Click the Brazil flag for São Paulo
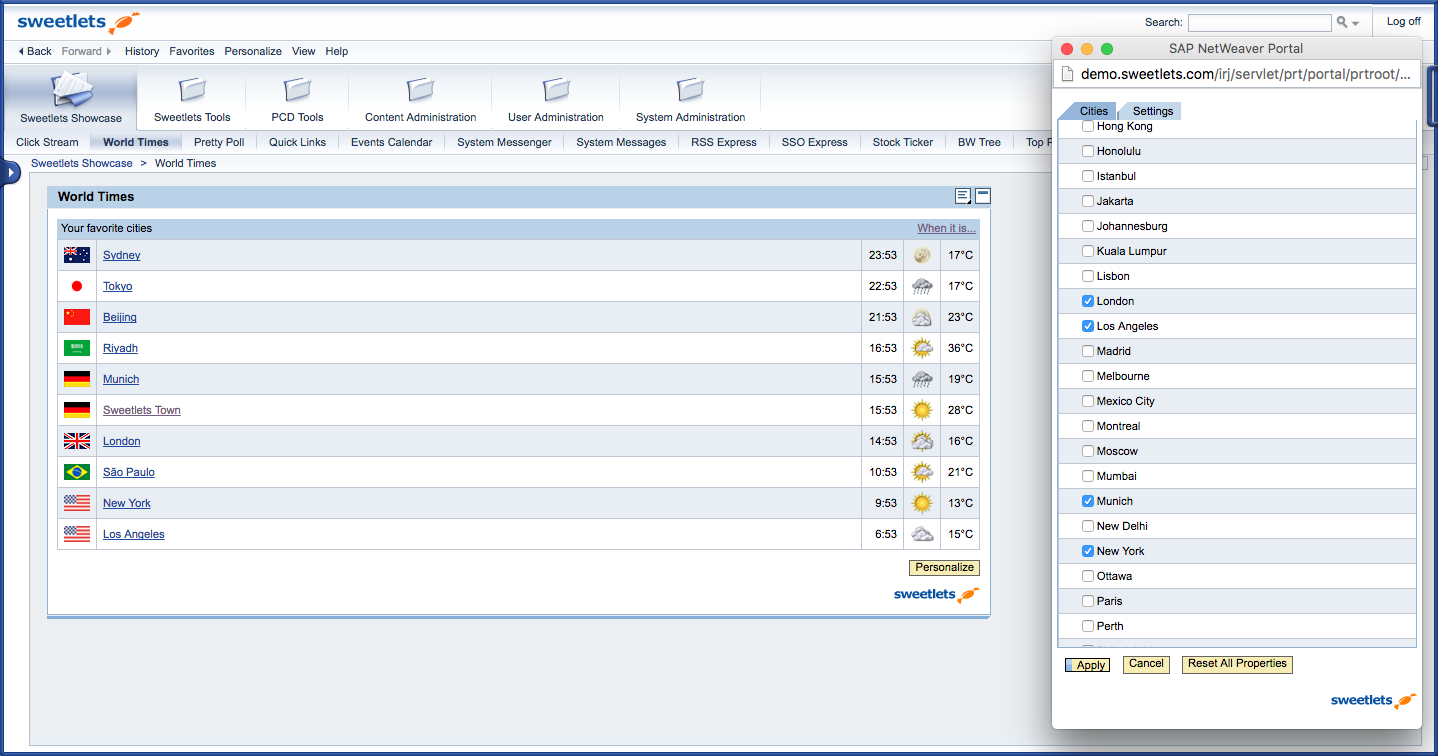This screenshot has width=1438, height=756. (77, 472)
